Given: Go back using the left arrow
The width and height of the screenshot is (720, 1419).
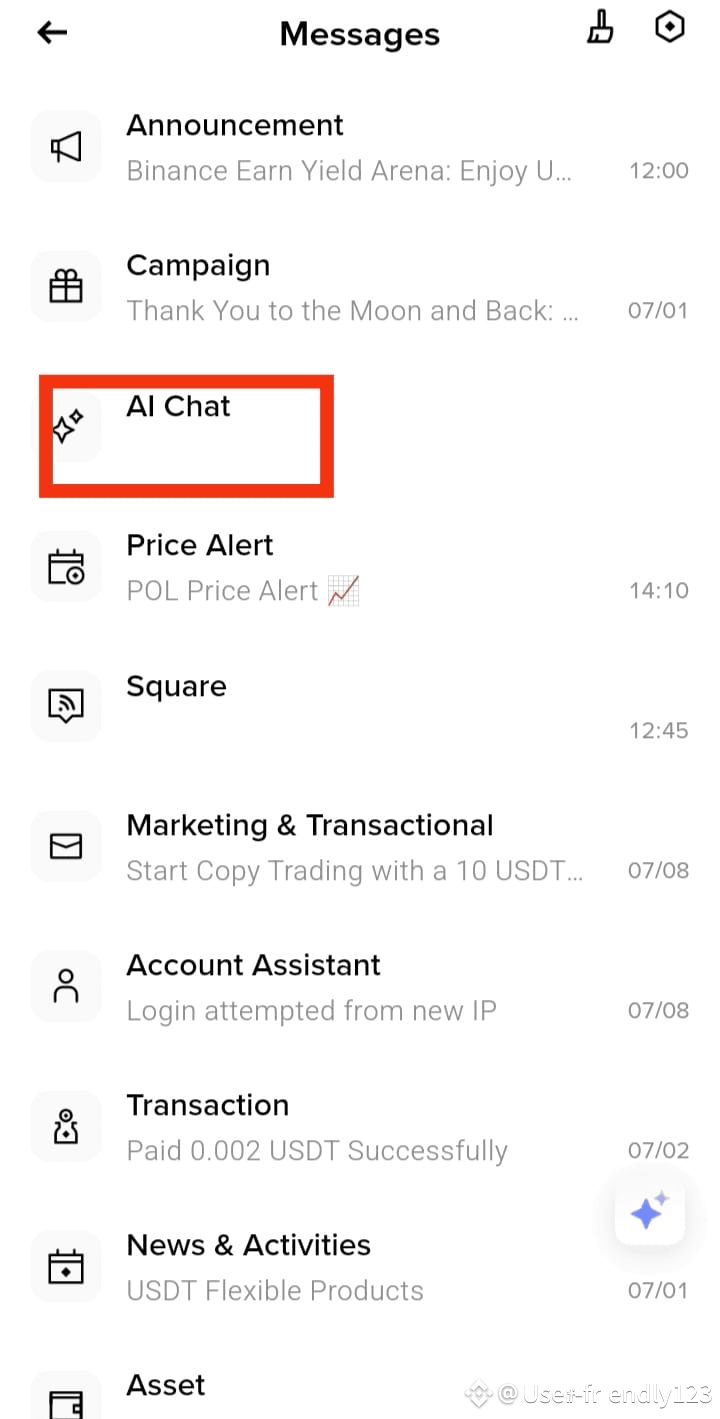Looking at the screenshot, I should click(52, 33).
